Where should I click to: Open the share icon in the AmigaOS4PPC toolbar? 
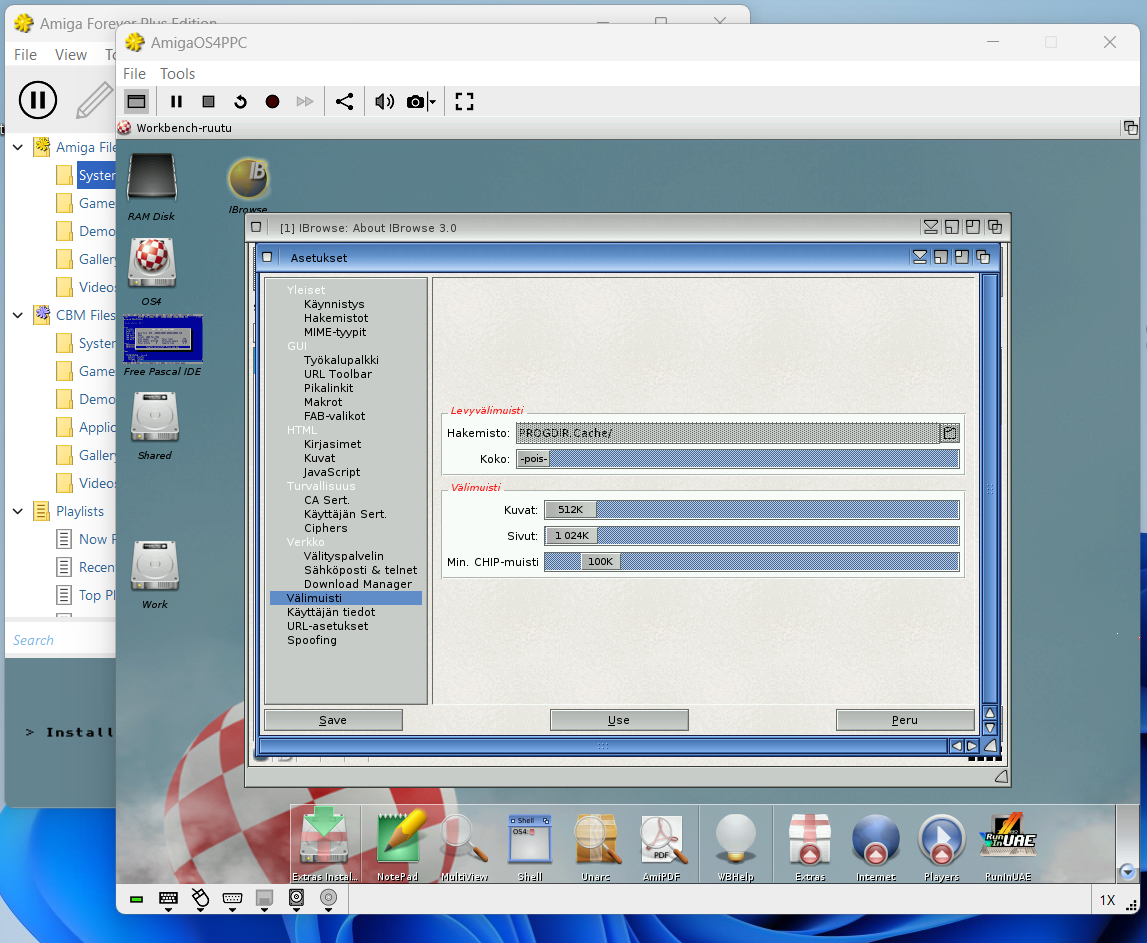(x=345, y=102)
